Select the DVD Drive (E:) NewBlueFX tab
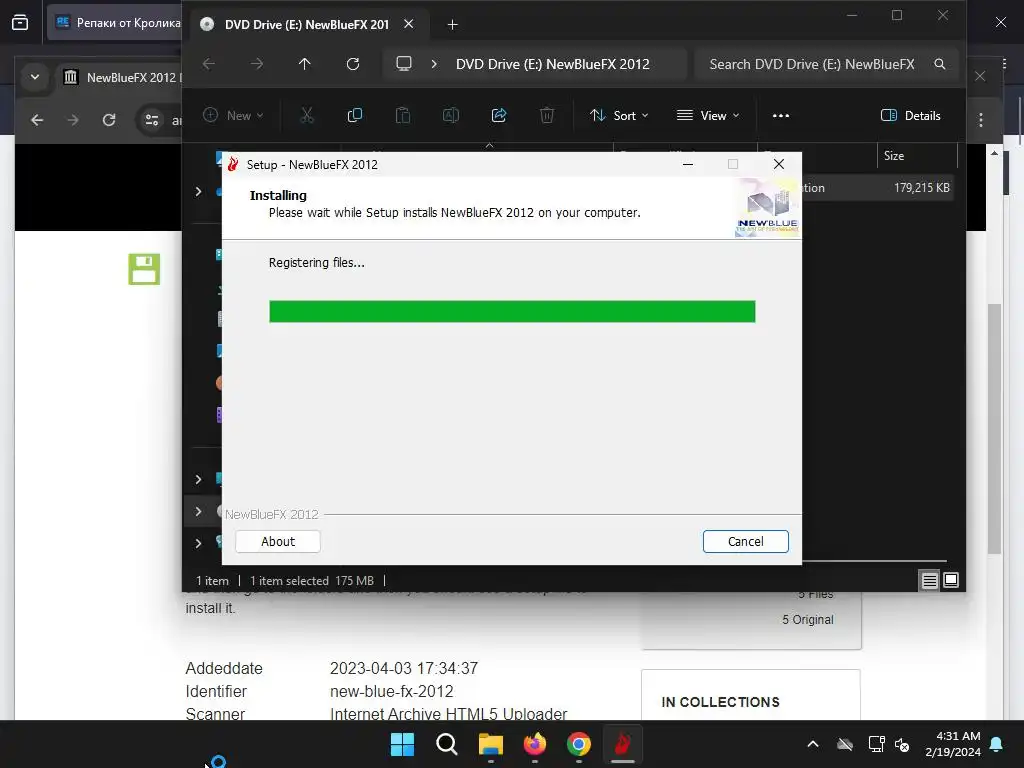1024x768 pixels. tap(307, 25)
